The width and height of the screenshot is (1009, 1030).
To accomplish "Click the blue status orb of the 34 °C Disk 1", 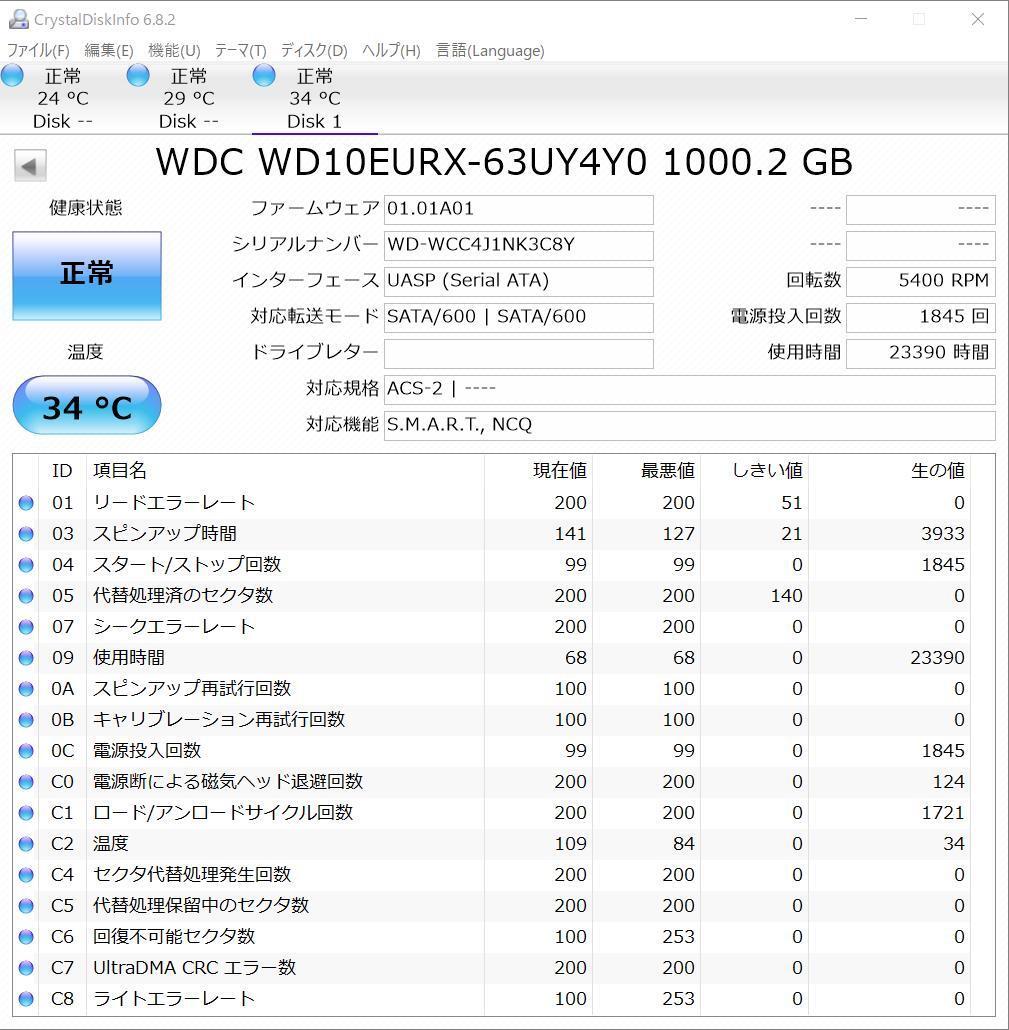I will pyautogui.click(x=264, y=76).
